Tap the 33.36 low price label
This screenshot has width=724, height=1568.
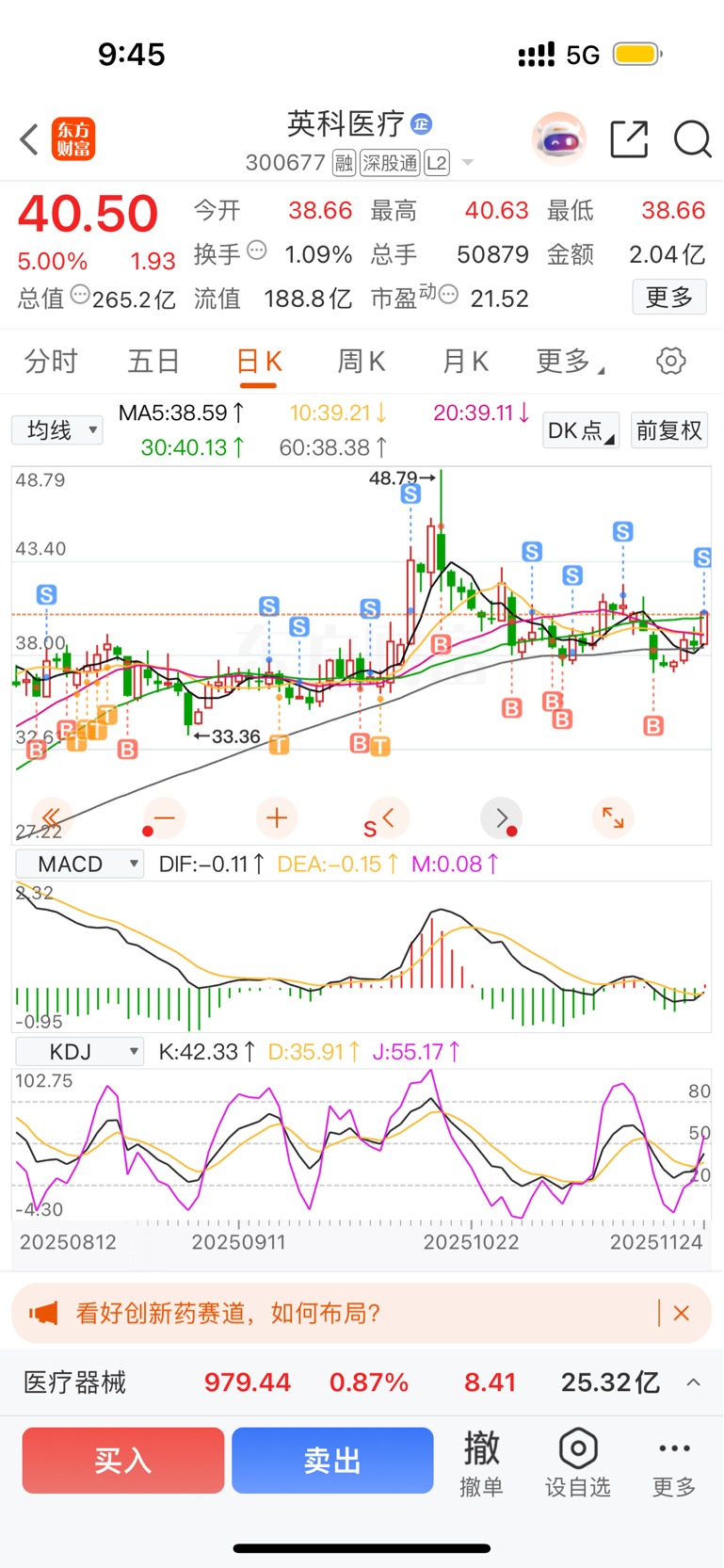pos(235,736)
